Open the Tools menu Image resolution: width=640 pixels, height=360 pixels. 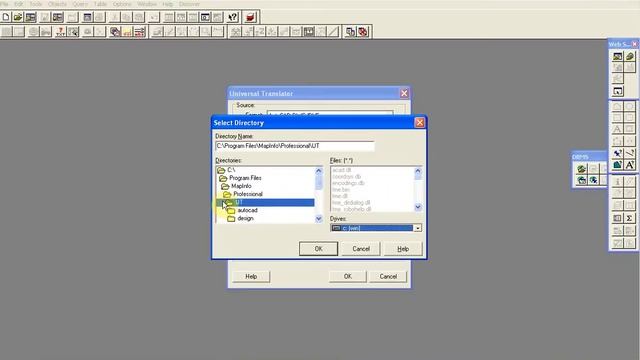click(x=36, y=4)
